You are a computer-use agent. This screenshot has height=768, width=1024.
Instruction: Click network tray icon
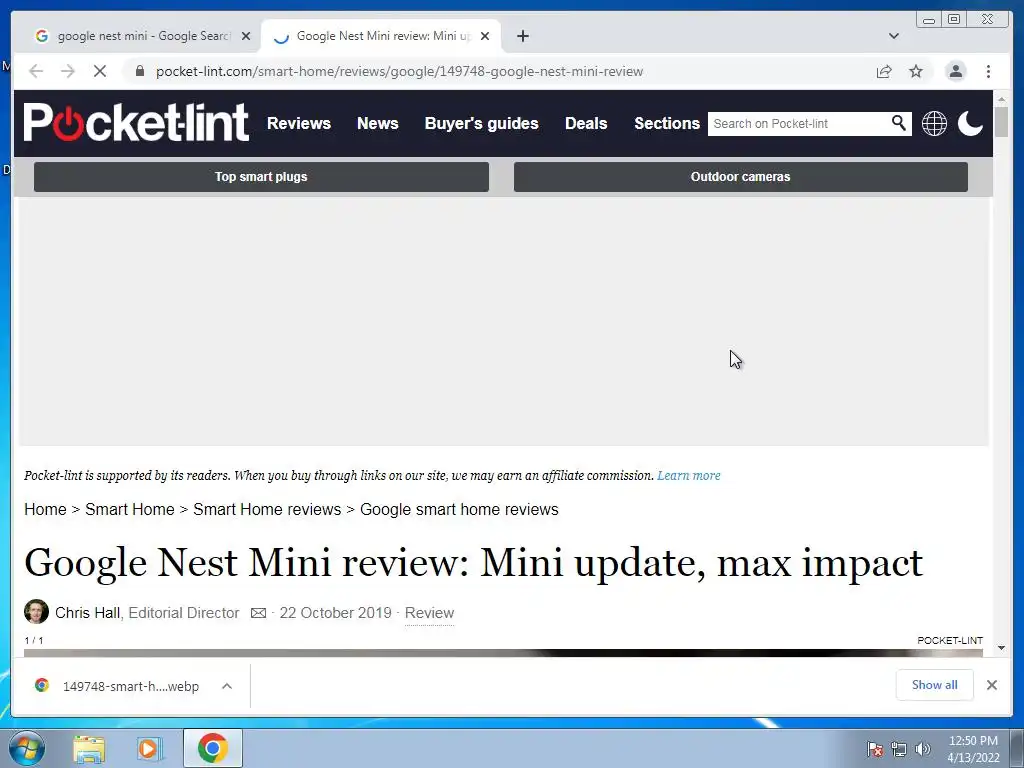click(899, 749)
